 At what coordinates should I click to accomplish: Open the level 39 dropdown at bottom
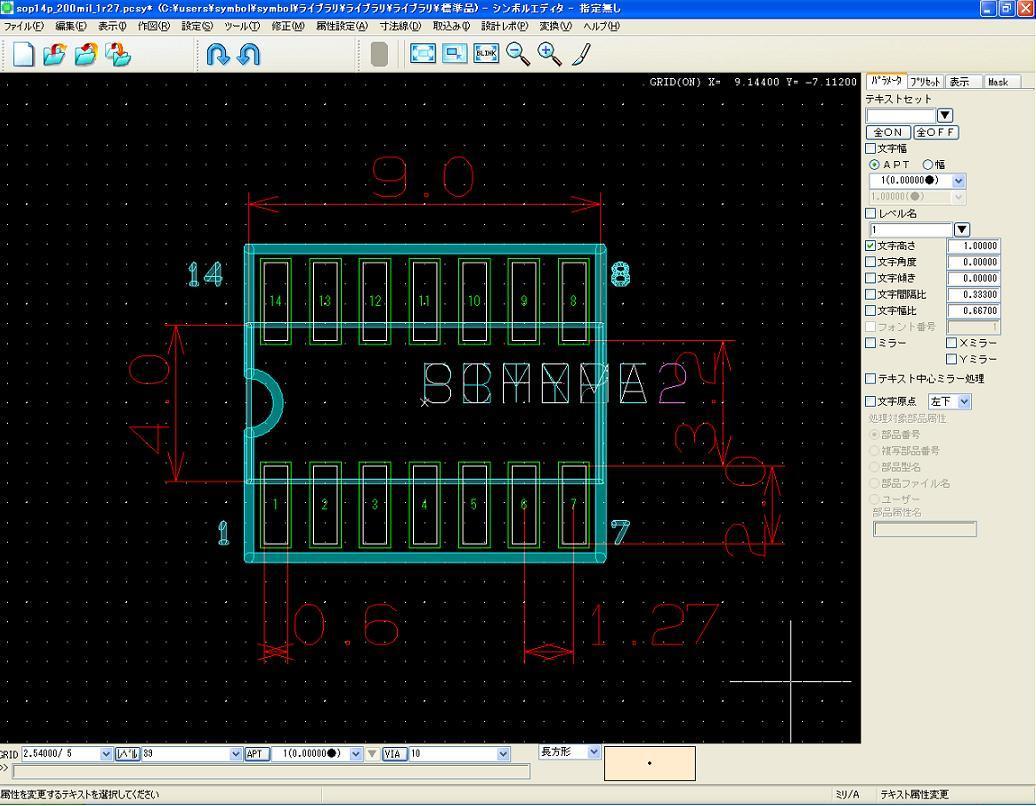click(235, 754)
